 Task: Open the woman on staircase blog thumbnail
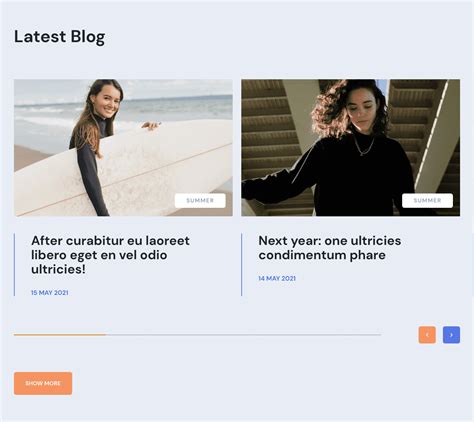351,148
